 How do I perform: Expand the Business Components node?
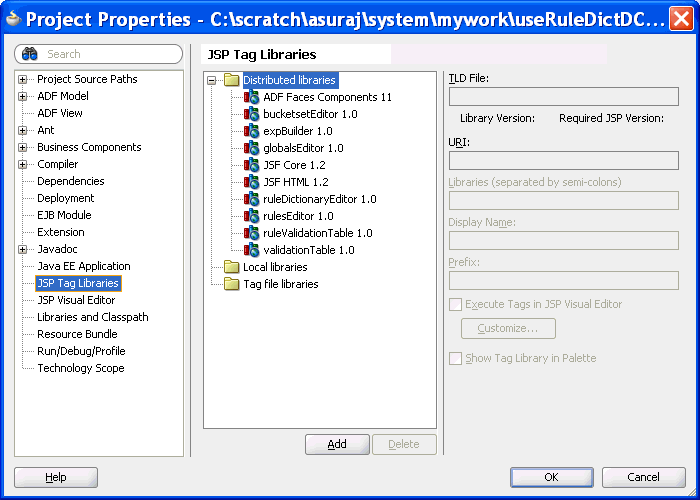(22, 147)
